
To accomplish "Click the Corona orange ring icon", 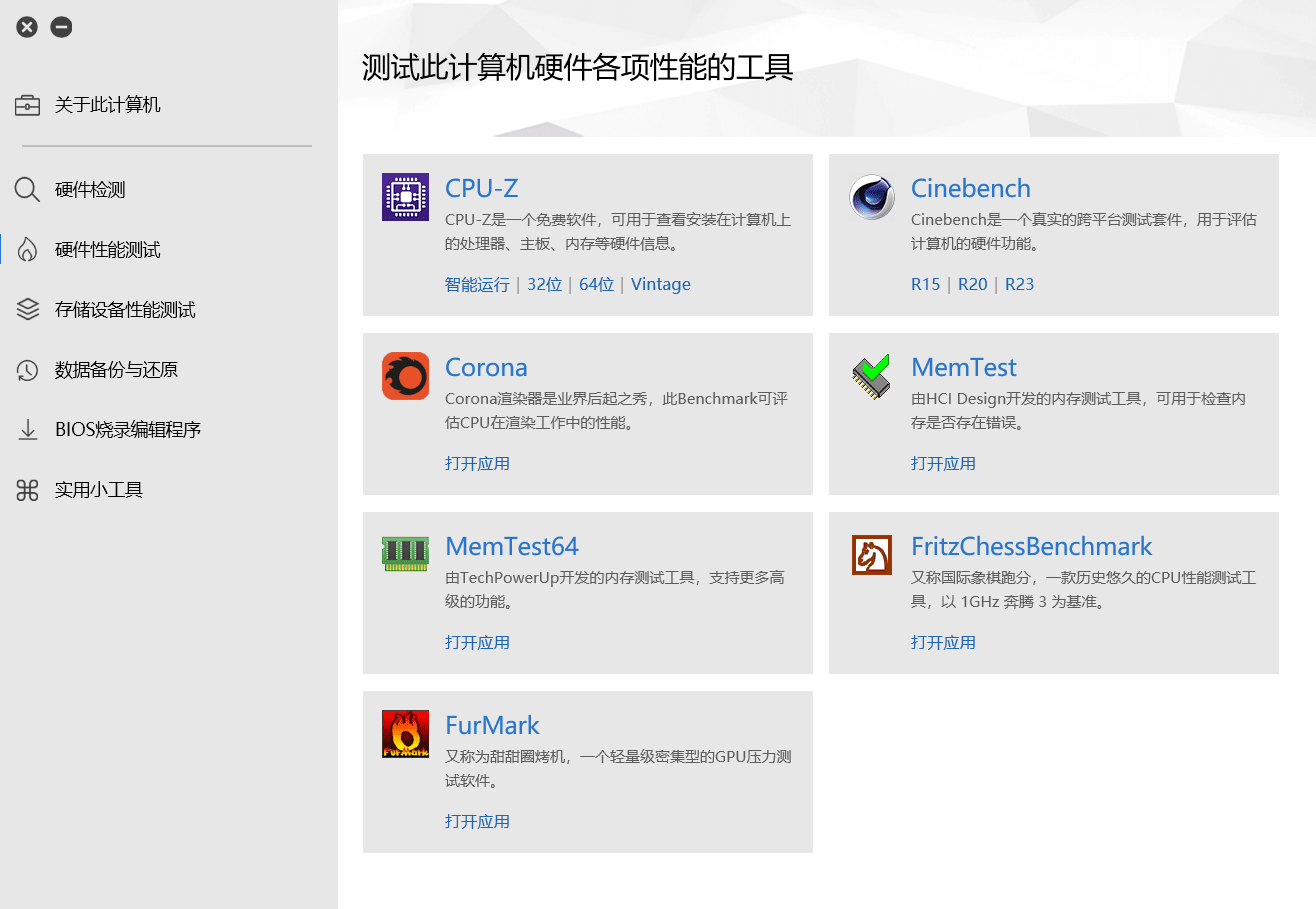I will click(x=405, y=376).
